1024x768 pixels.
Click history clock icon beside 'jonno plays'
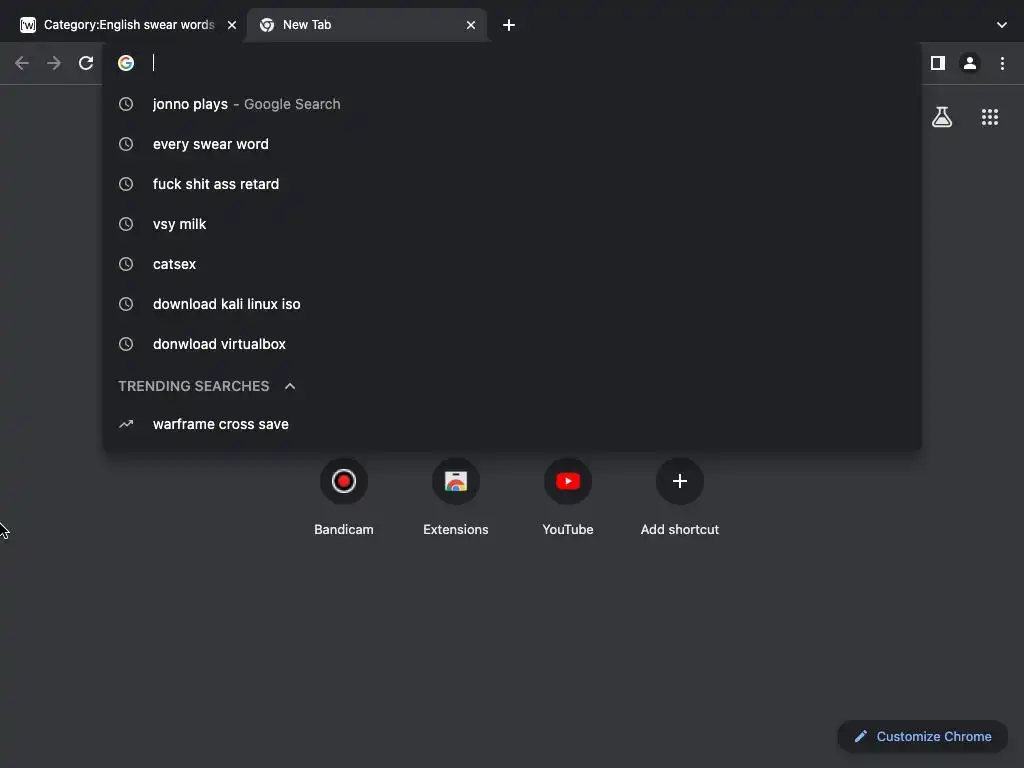click(x=126, y=104)
